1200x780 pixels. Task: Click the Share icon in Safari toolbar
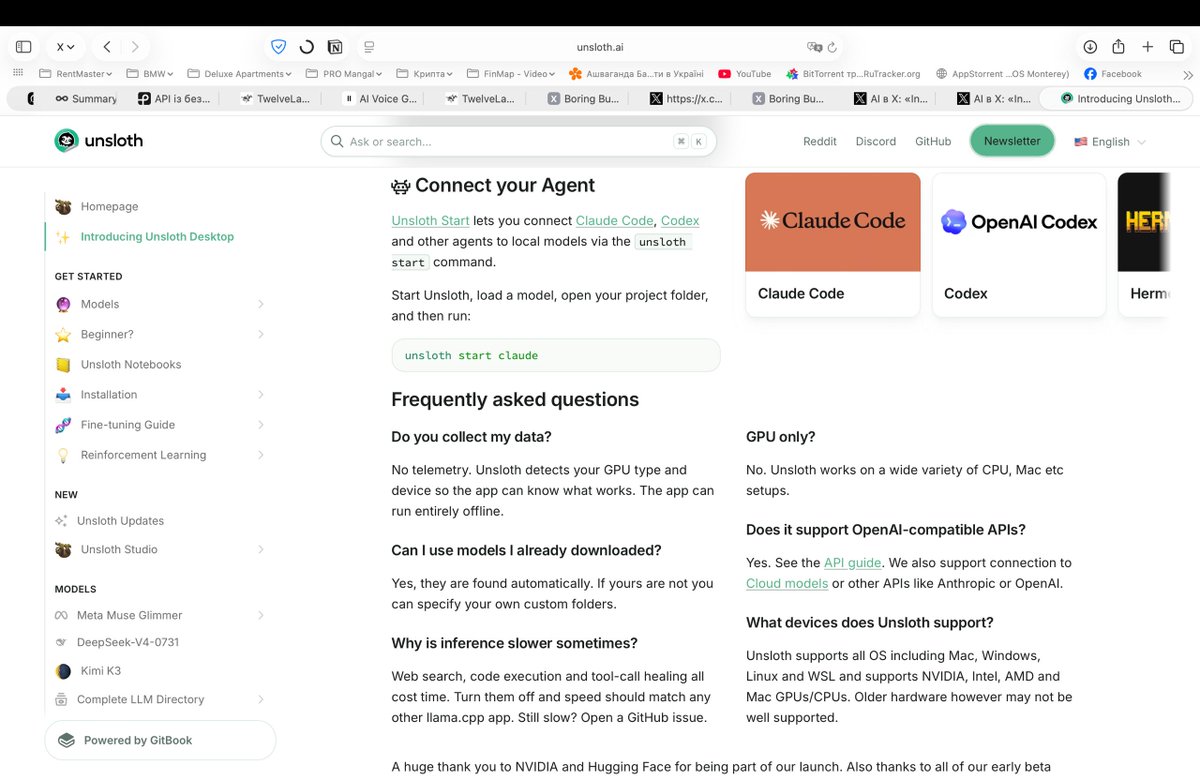(1119, 47)
